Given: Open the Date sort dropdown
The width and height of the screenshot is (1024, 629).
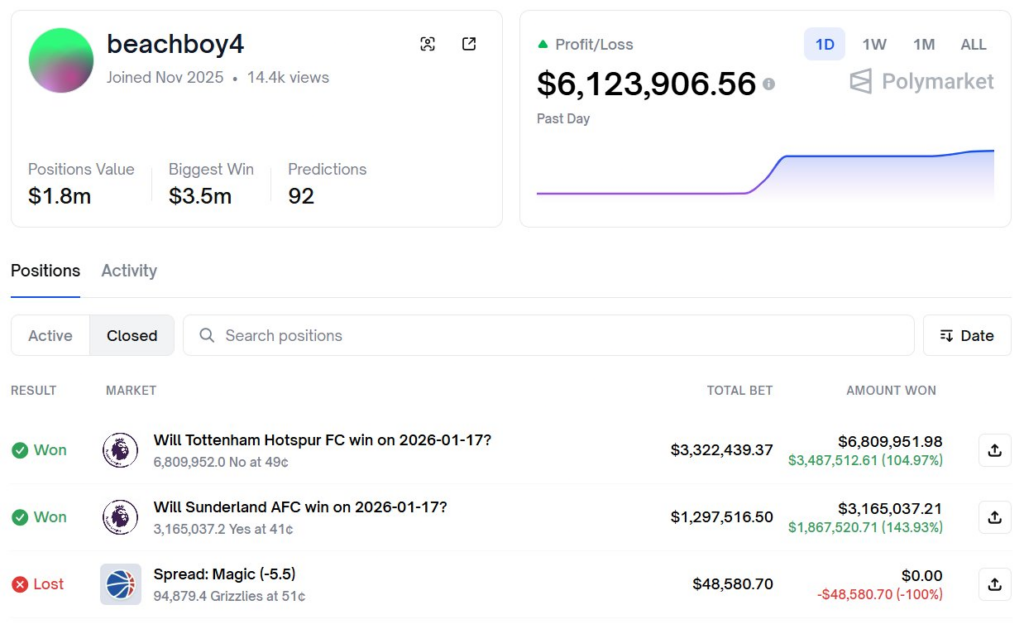Looking at the screenshot, I should [966, 335].
